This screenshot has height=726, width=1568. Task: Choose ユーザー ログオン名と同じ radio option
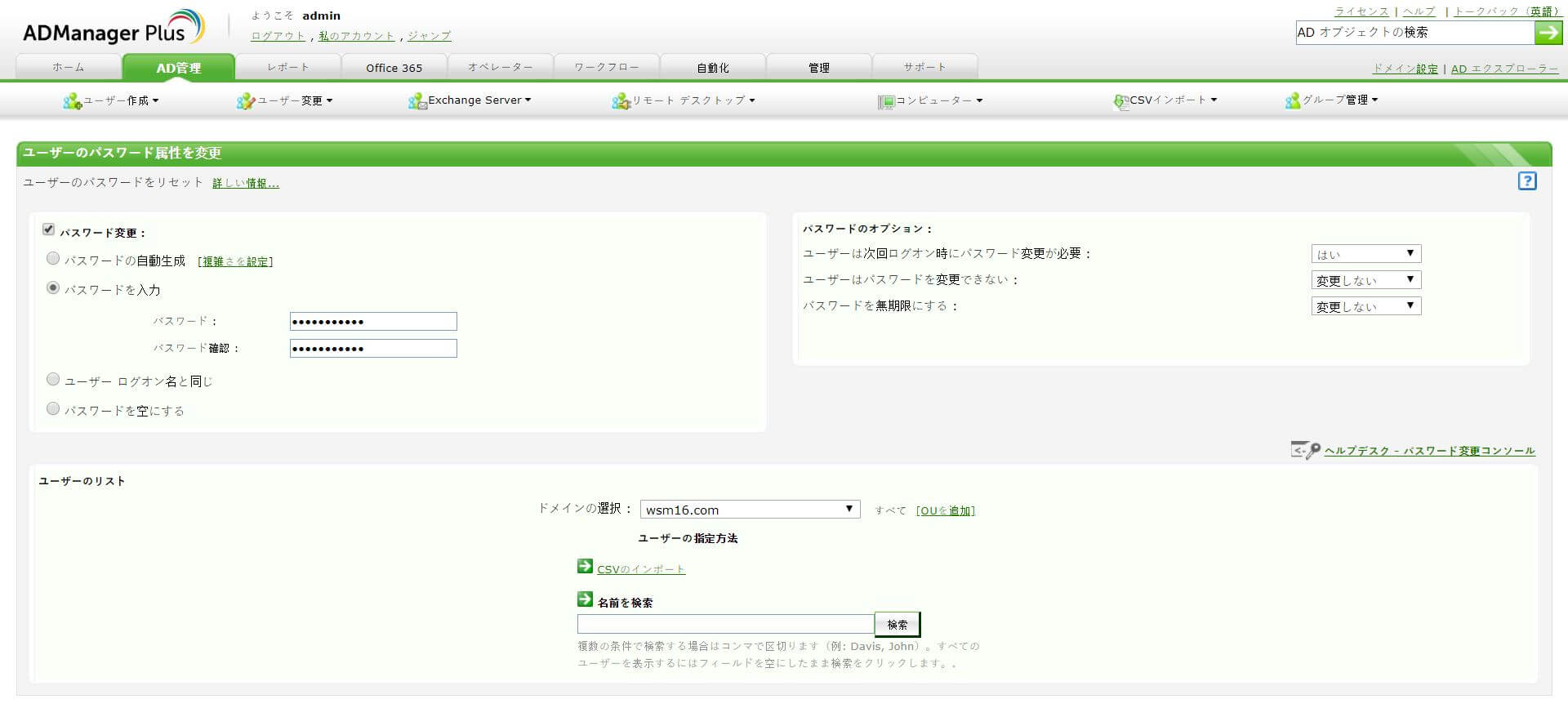[53, 380]
